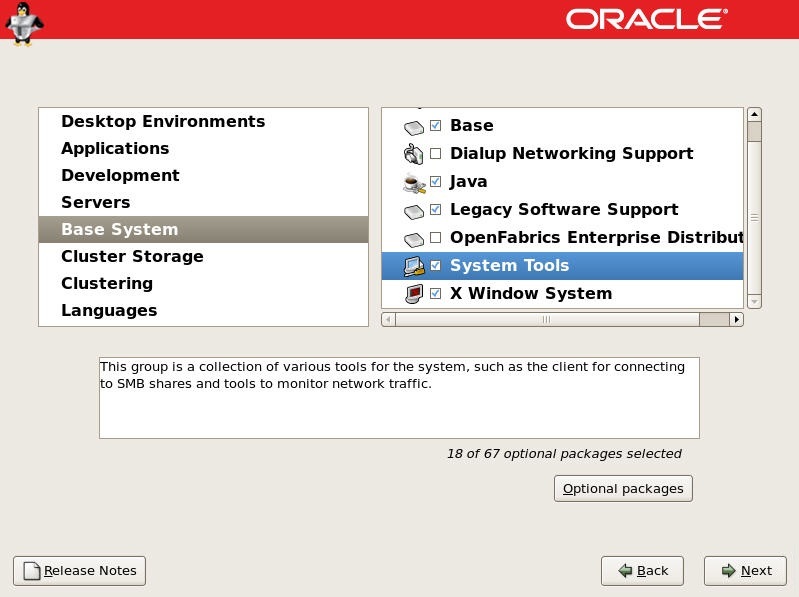Choose the Servers category

click(x=203, y=202)
